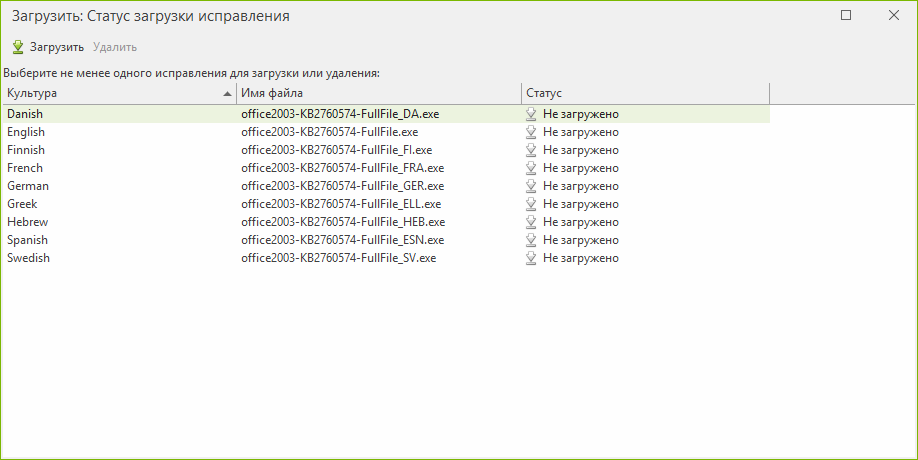Click the download status icon for English
Image resolution: width=918 pixels, height=460 pixels.
pyautogui.click(x=531, y=132)
